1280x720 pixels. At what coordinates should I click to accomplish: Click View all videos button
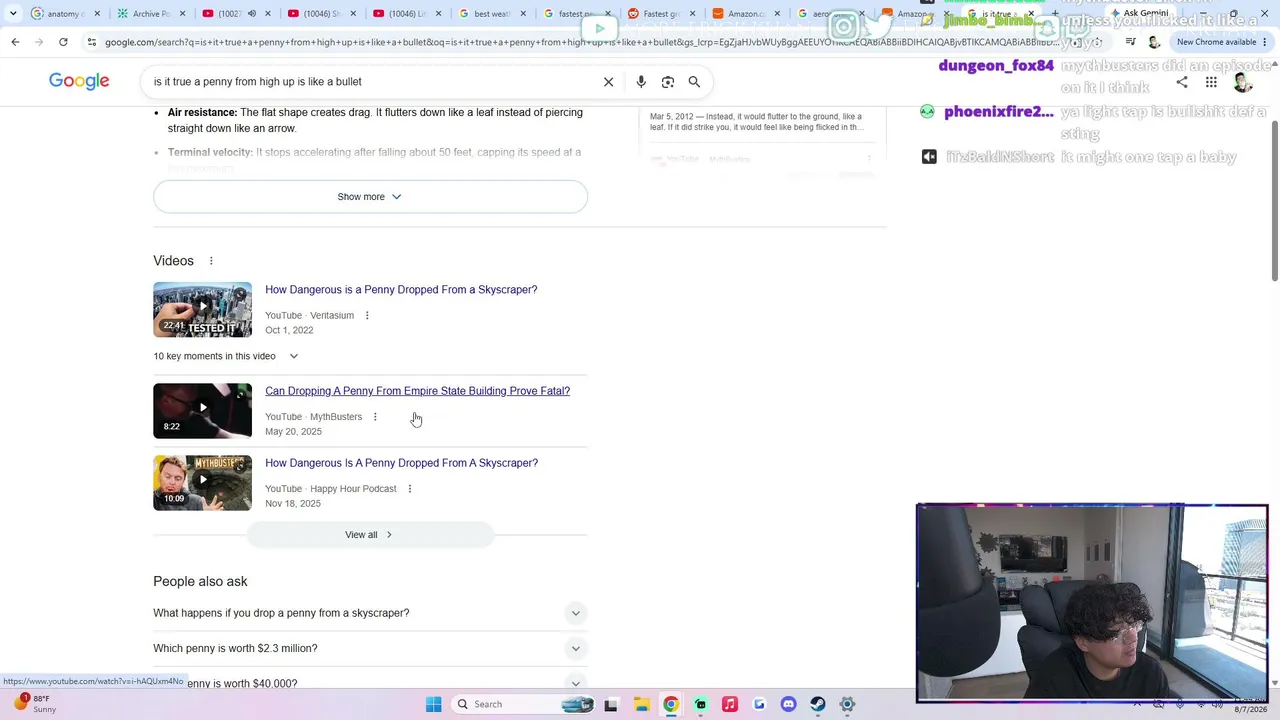(x=370, y=535)
